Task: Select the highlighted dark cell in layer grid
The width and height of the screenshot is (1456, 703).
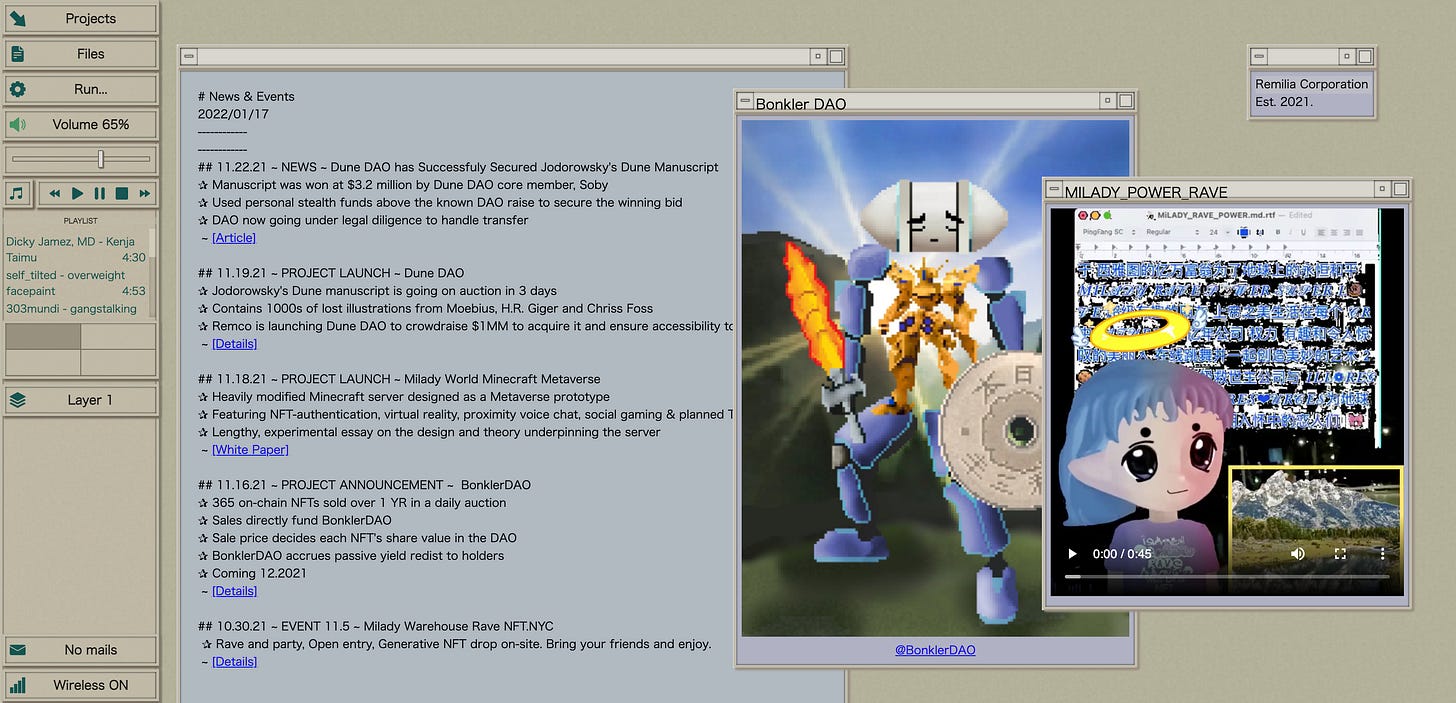Action: (x=43, y=337)
